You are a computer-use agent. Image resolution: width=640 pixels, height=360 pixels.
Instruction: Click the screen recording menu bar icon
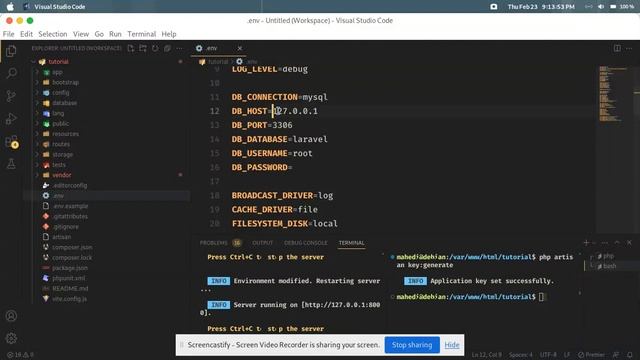[x=493, y=7]
